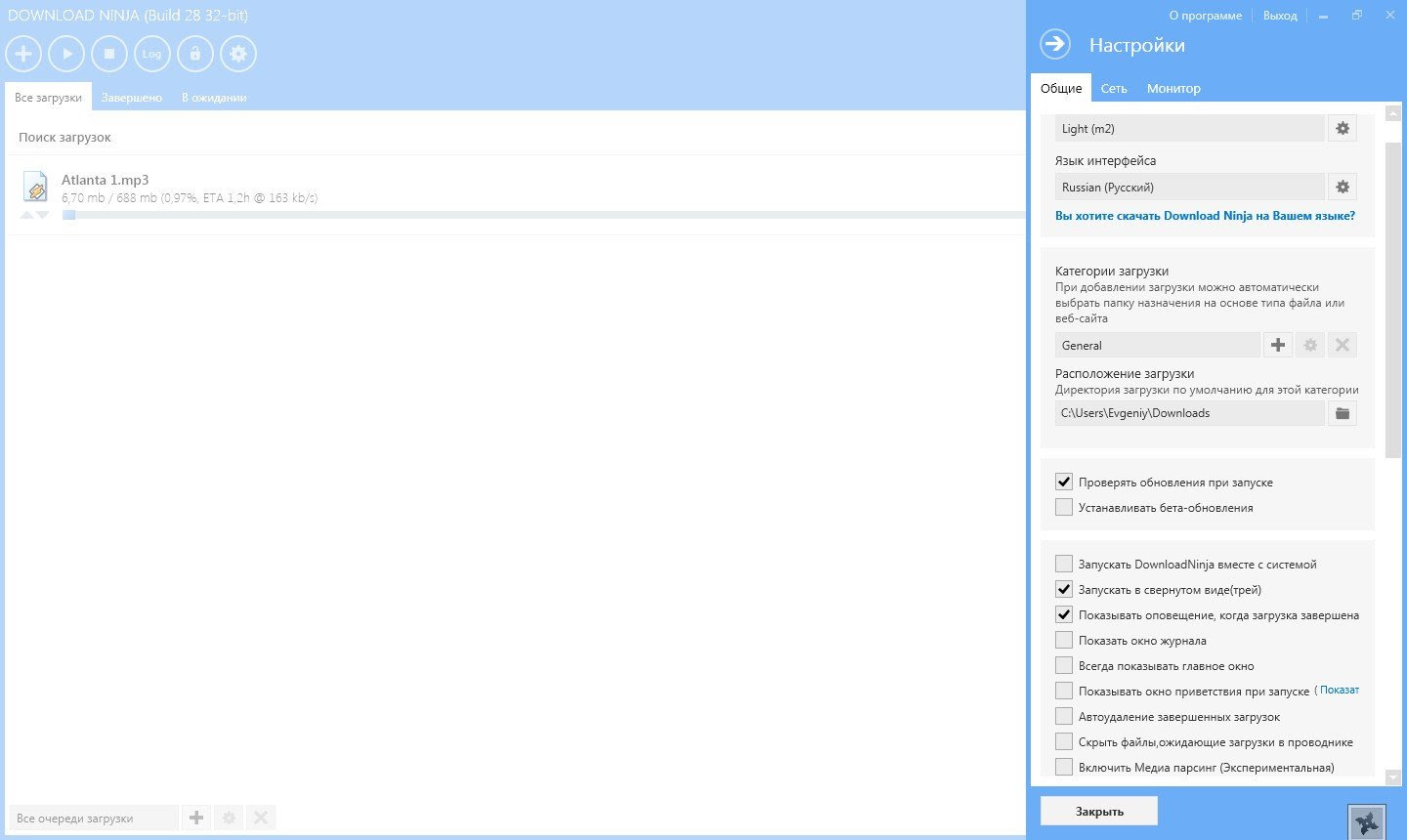Screen dimensions: 1407x840
Task: Enable 'Включить Медиа парсинг' checkbox
Action: tap(1064, 767)
